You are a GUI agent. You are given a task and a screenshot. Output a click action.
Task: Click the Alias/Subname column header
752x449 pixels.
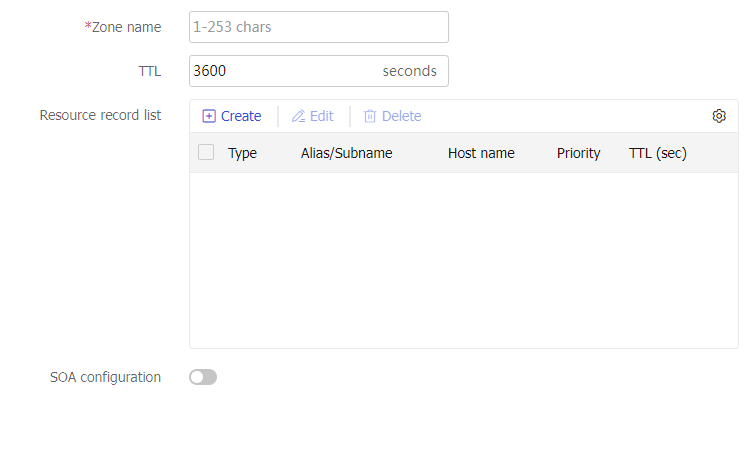[346, 153]
